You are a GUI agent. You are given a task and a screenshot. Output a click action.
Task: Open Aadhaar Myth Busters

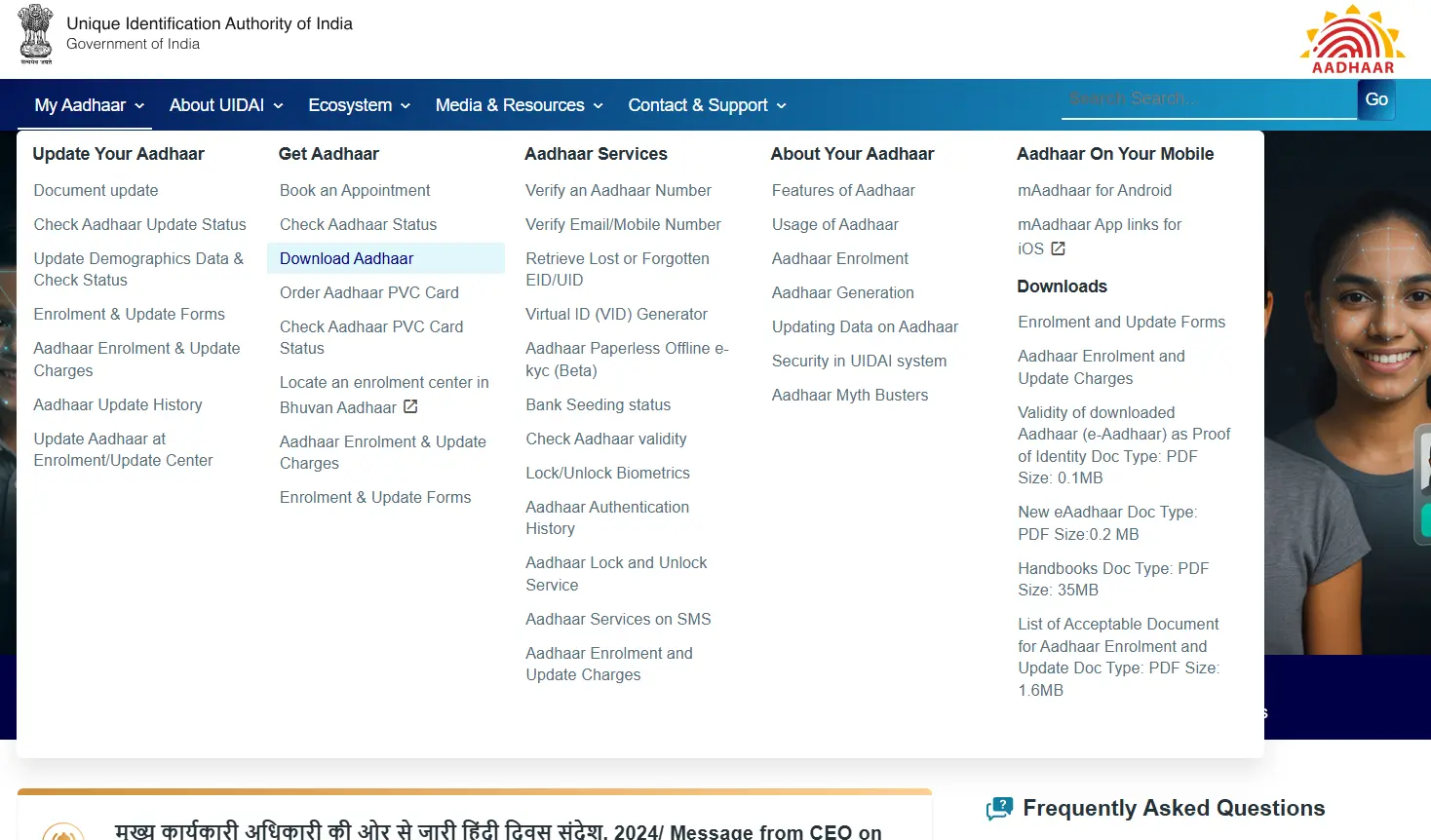(x=850, y=395)
